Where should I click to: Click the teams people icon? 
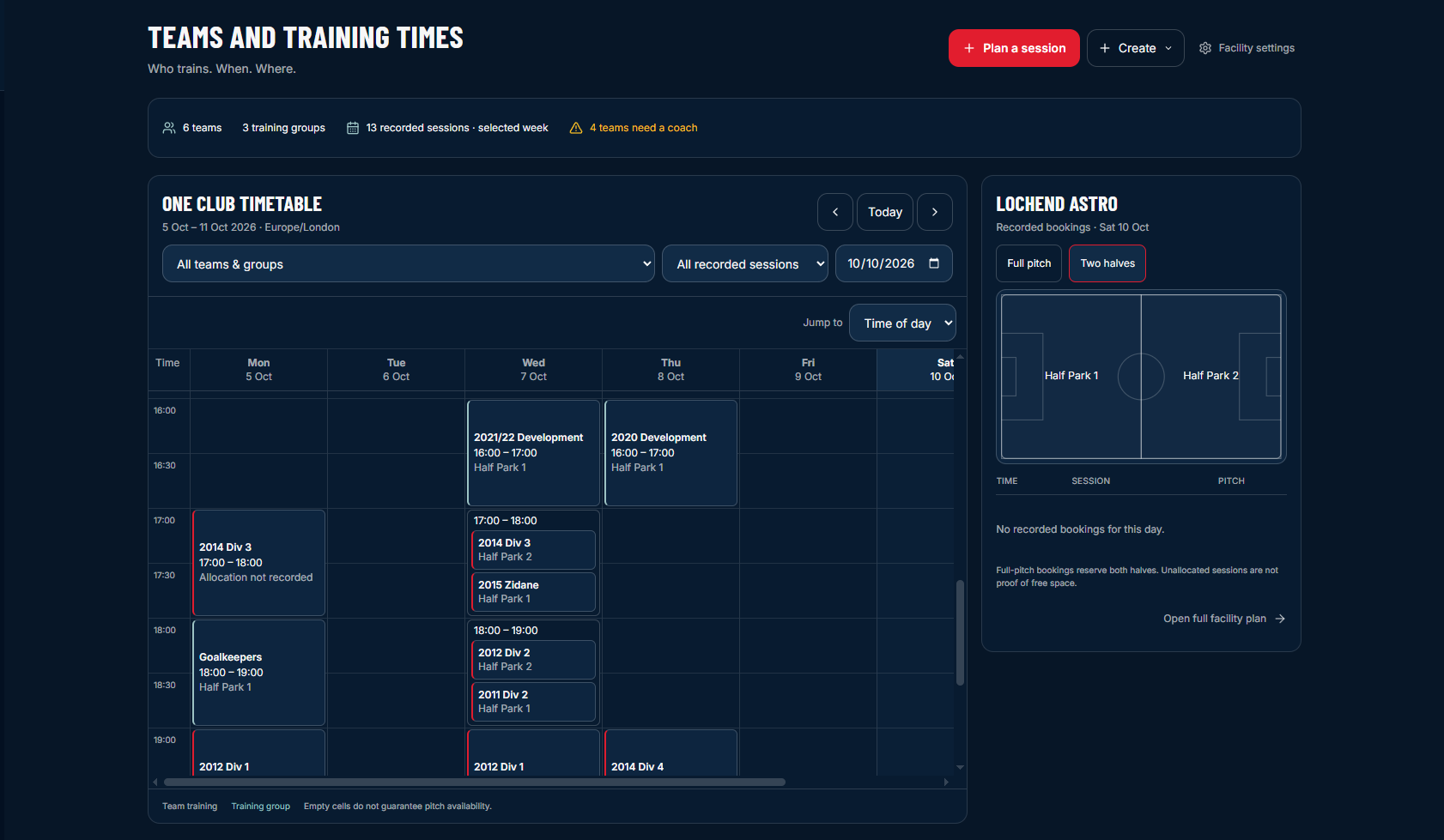[x=169, y=128]
